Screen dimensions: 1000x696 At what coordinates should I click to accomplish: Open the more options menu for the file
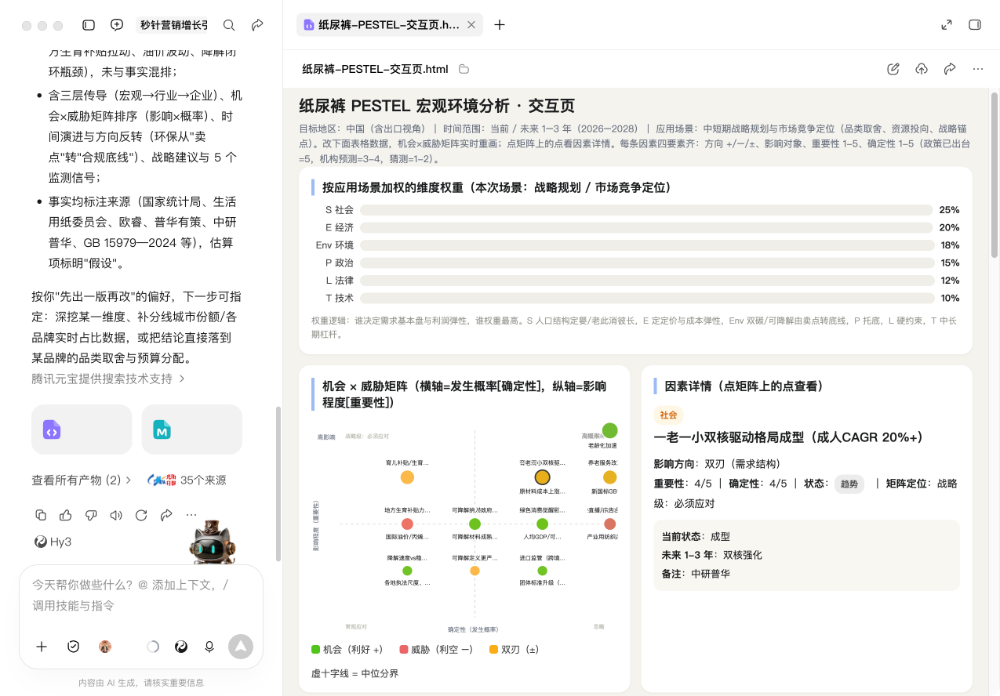978,69
